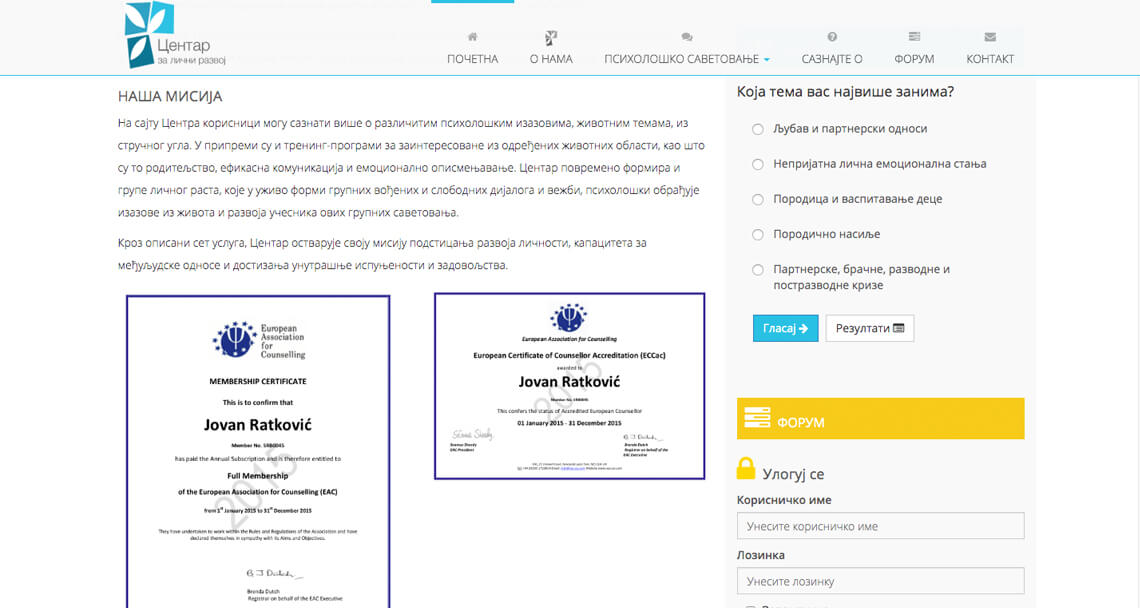Expand the ПСИХОЛОШКО САВЕТОВАЊЕ dropdown arrow

[766, 60]
